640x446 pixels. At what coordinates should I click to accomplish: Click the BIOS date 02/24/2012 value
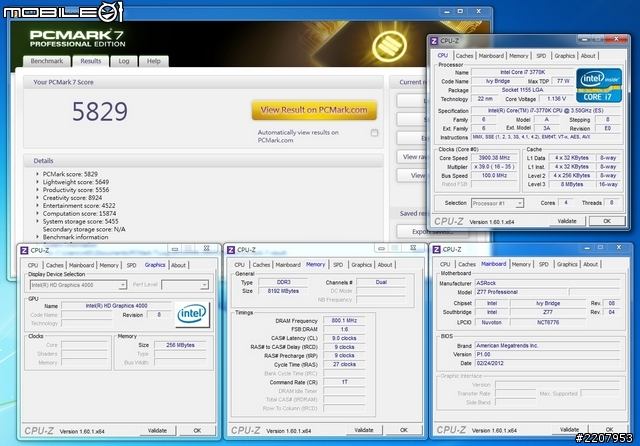coord(547,363)
